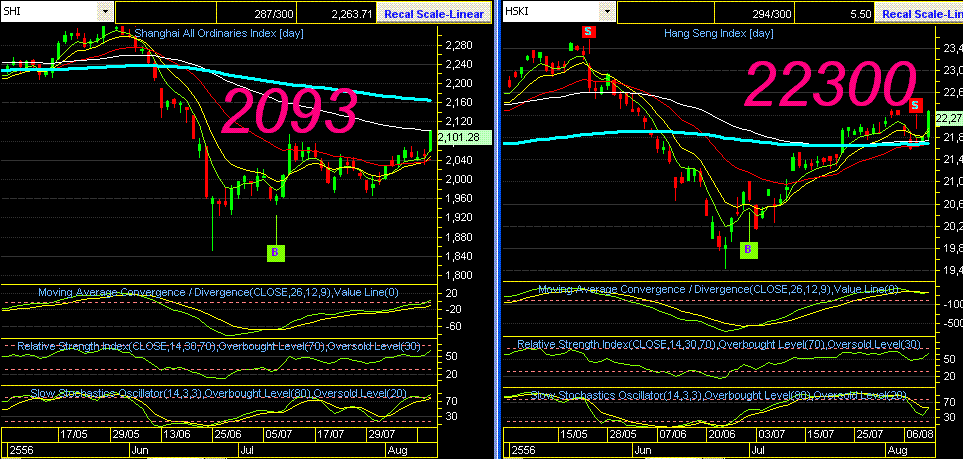Click the 19,4 price level on Hang Seng scale
This screenshot has width=963, height=459.
point(951,270)
